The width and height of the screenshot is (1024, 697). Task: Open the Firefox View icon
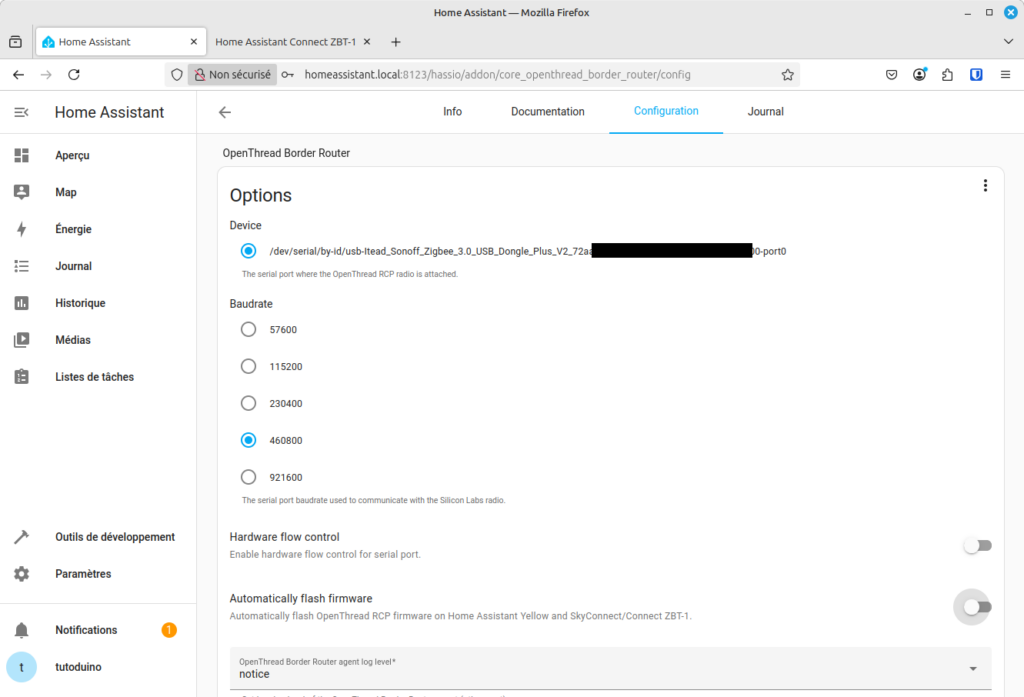(16, 42)
